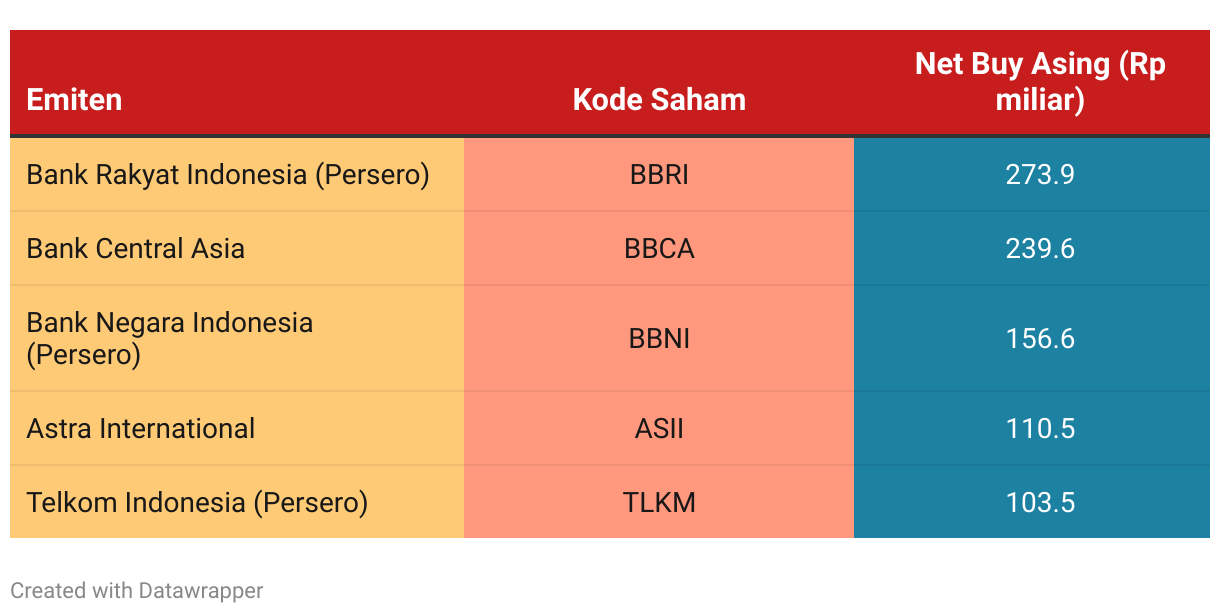Select the Bank Central Asia cell
Image resolution: width=1220 pixels, height=614 pixels.
click(237, 249)
